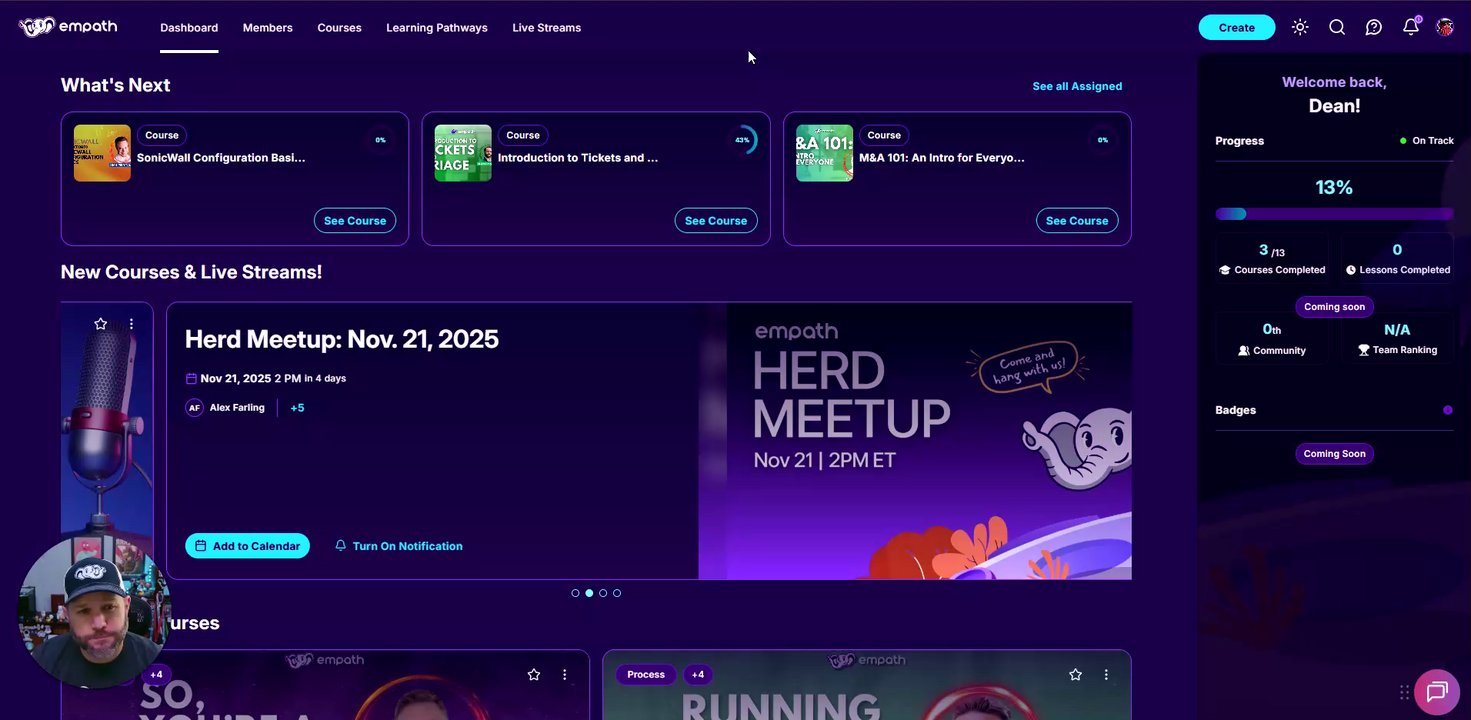1471x720 pixels.
Task: See Course for Introduction to Tickets
Action: pyautogui.click(x=716, y=220)
